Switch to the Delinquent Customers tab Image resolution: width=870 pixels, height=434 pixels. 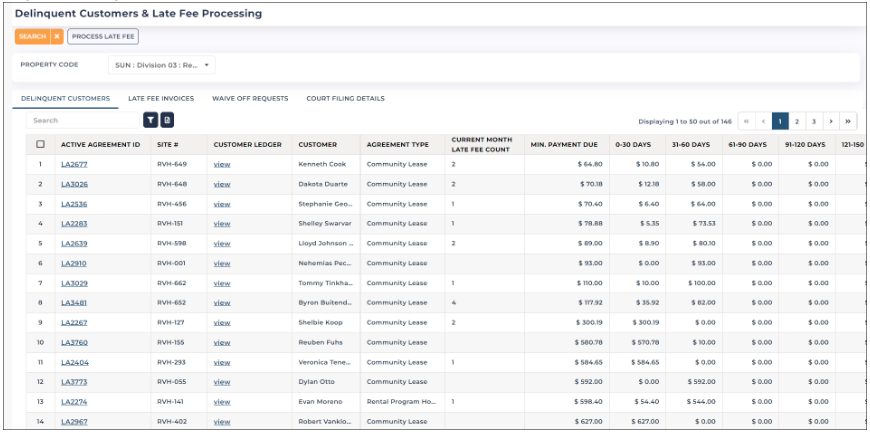coord(65,99)
